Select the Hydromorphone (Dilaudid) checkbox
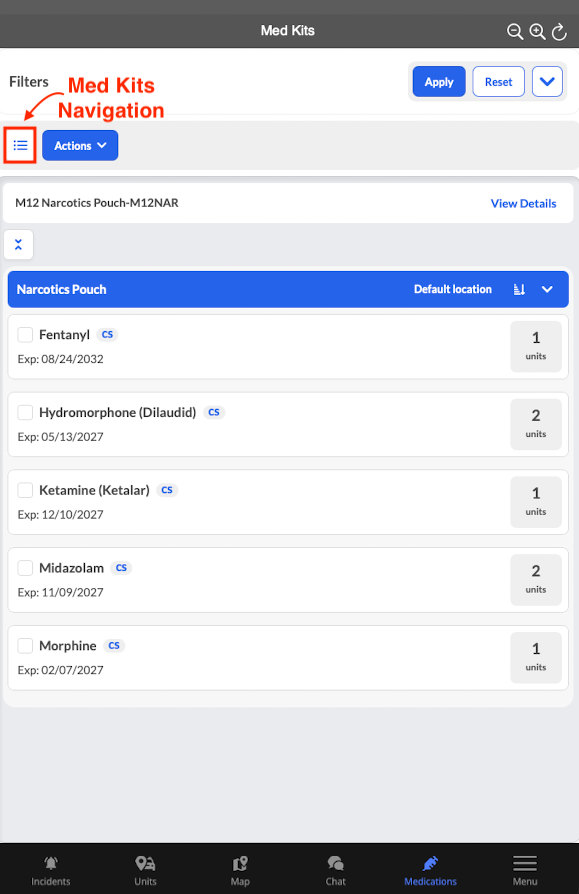 click(25, 412)
